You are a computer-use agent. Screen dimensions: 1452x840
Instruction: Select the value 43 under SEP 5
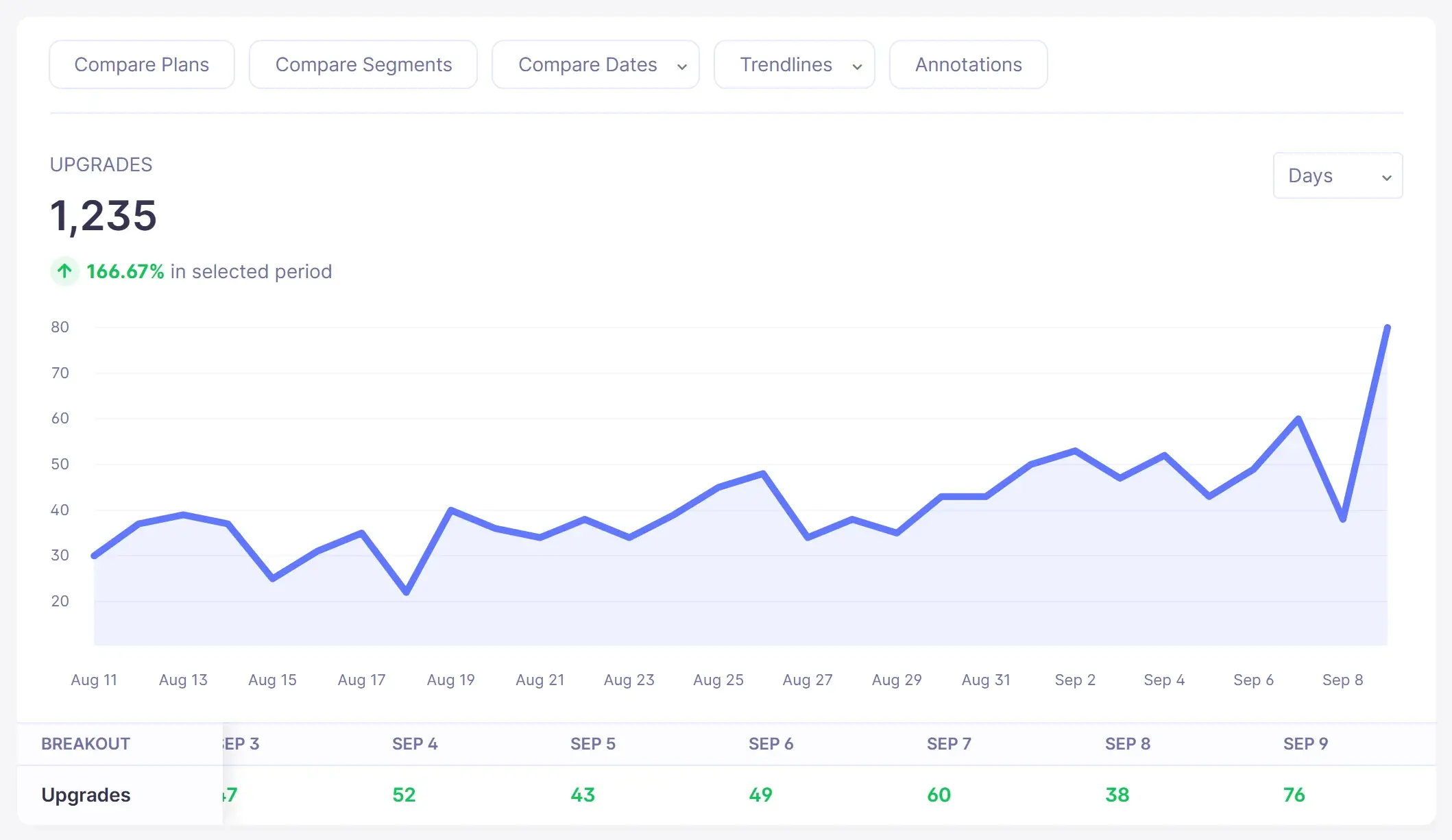[583, 795]
